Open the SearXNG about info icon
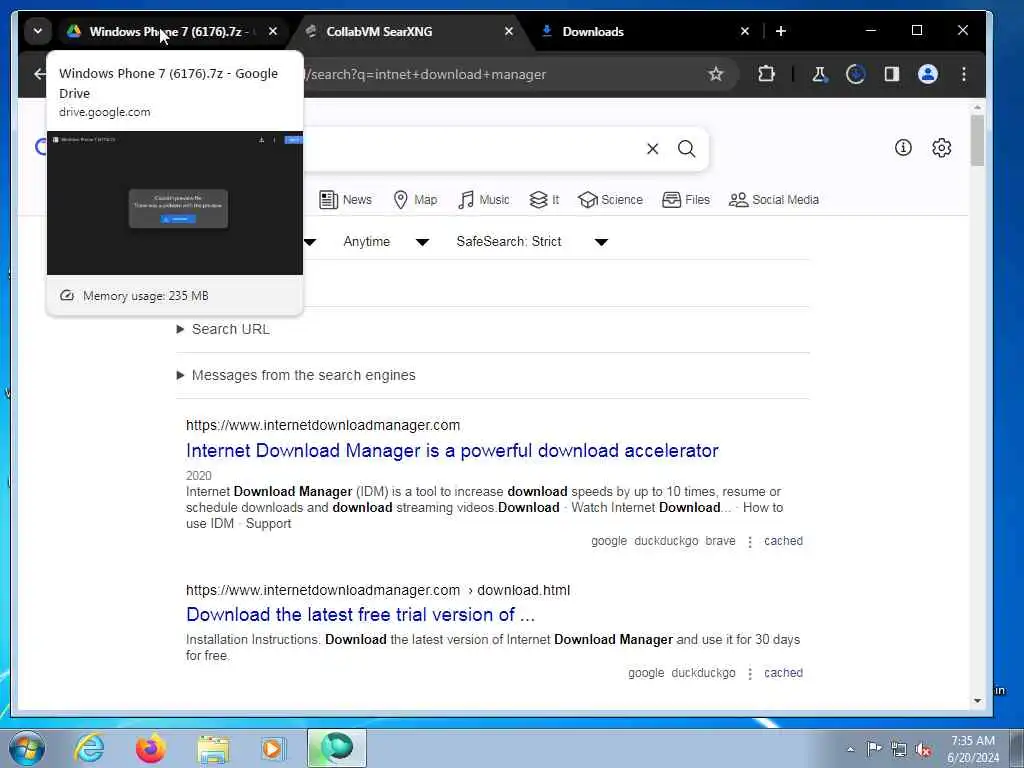 tap(903, 148)
